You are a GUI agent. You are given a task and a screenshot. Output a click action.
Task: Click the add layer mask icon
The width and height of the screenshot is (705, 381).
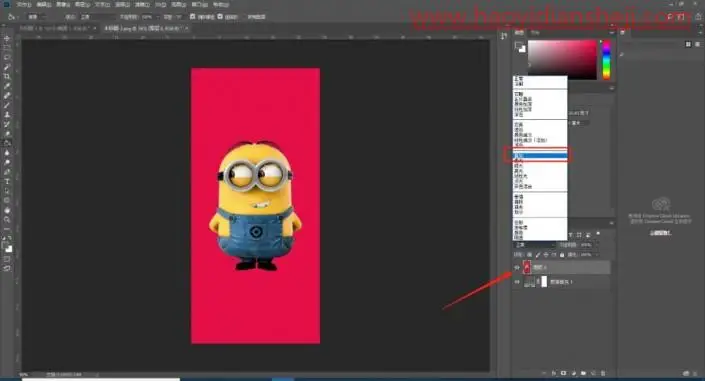coord(563,373)
